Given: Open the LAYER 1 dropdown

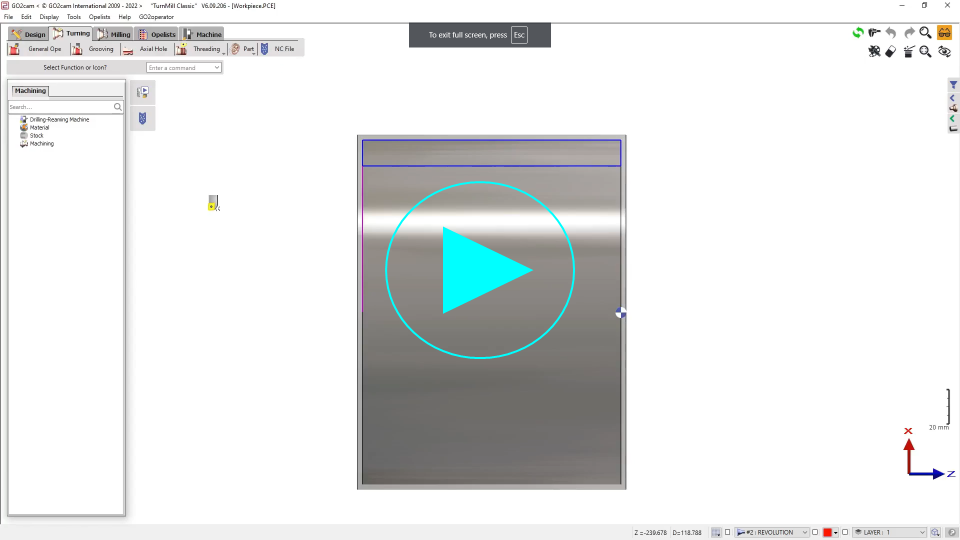Looking at the screenshot, I should (890, 533).
